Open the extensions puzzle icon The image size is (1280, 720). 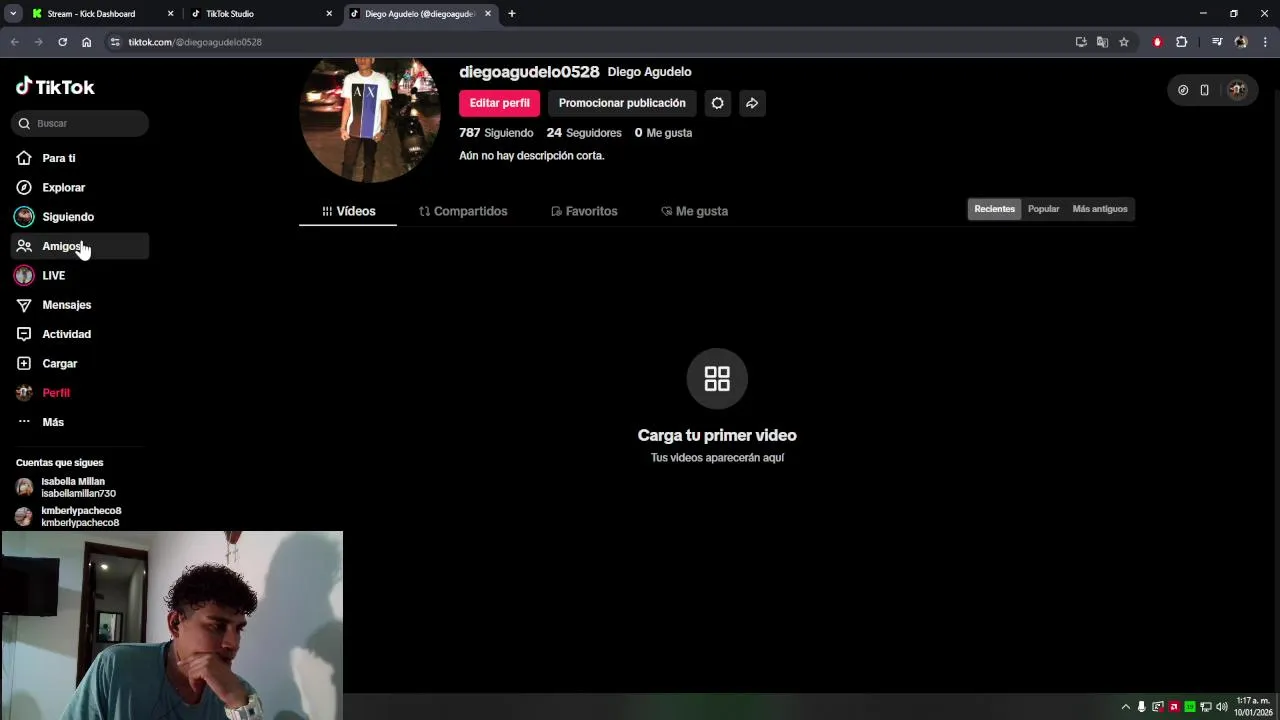(1182, 42)
